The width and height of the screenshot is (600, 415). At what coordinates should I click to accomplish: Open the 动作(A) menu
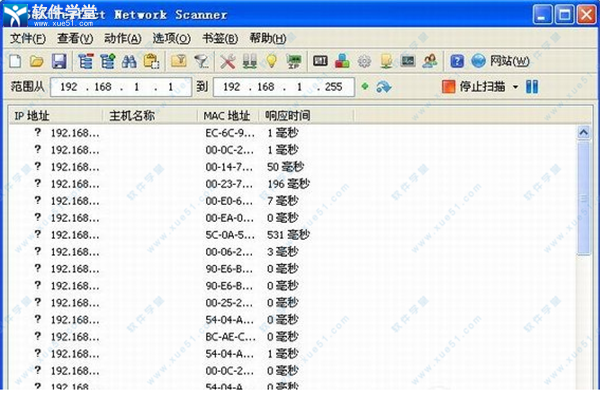pos(122,38)
